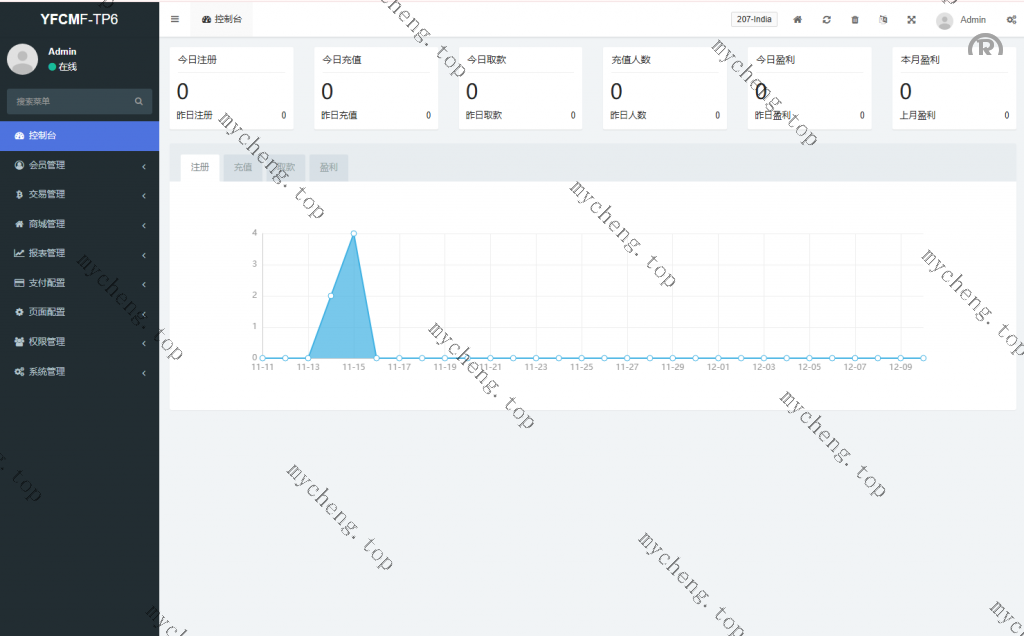Select 控制台 in the sidebar
Screen dimensions: 1024x636
pyautogui.click(x=79, y=135)
